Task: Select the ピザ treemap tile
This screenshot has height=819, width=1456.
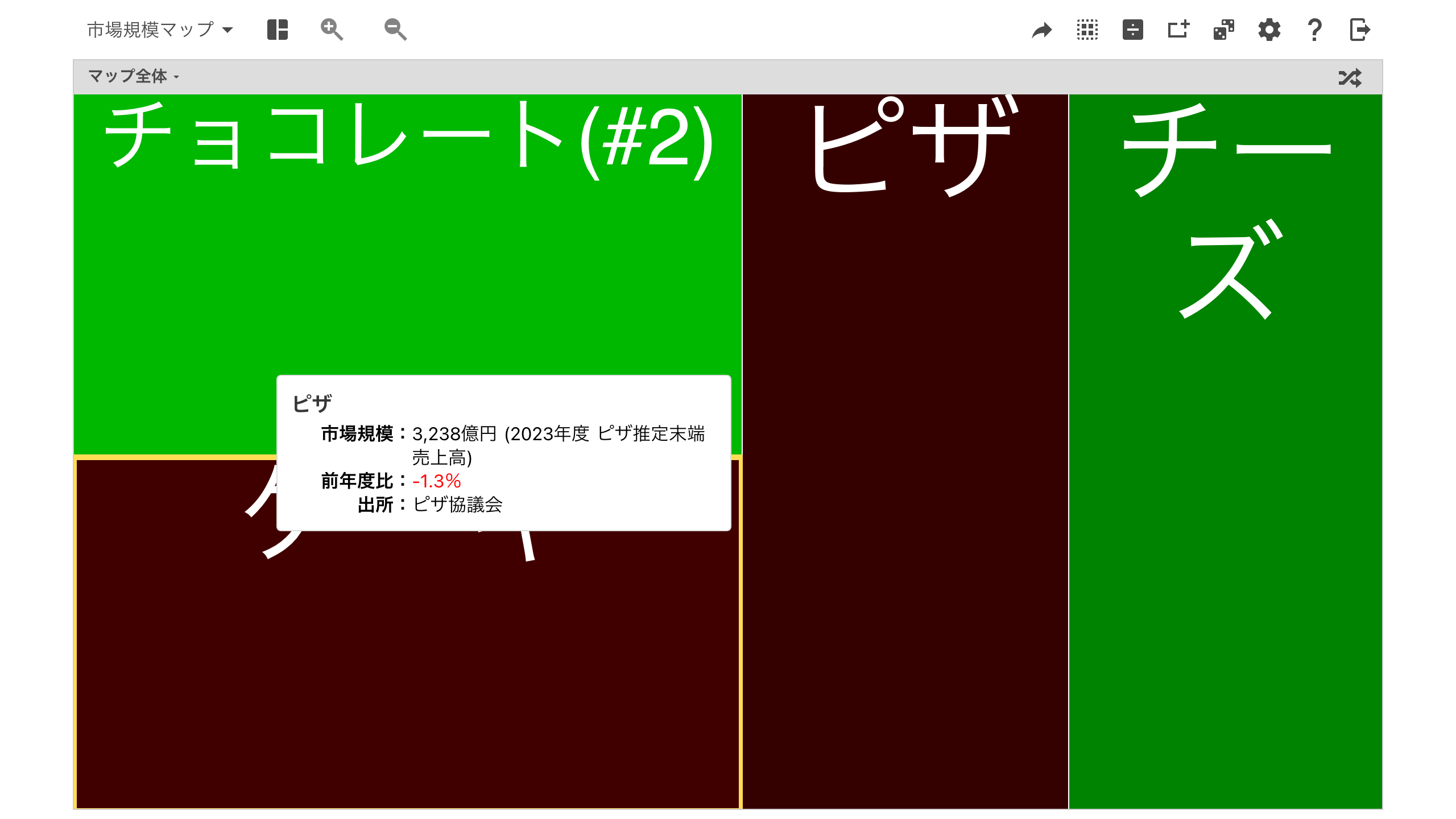Action: click(x=905, y=451)
